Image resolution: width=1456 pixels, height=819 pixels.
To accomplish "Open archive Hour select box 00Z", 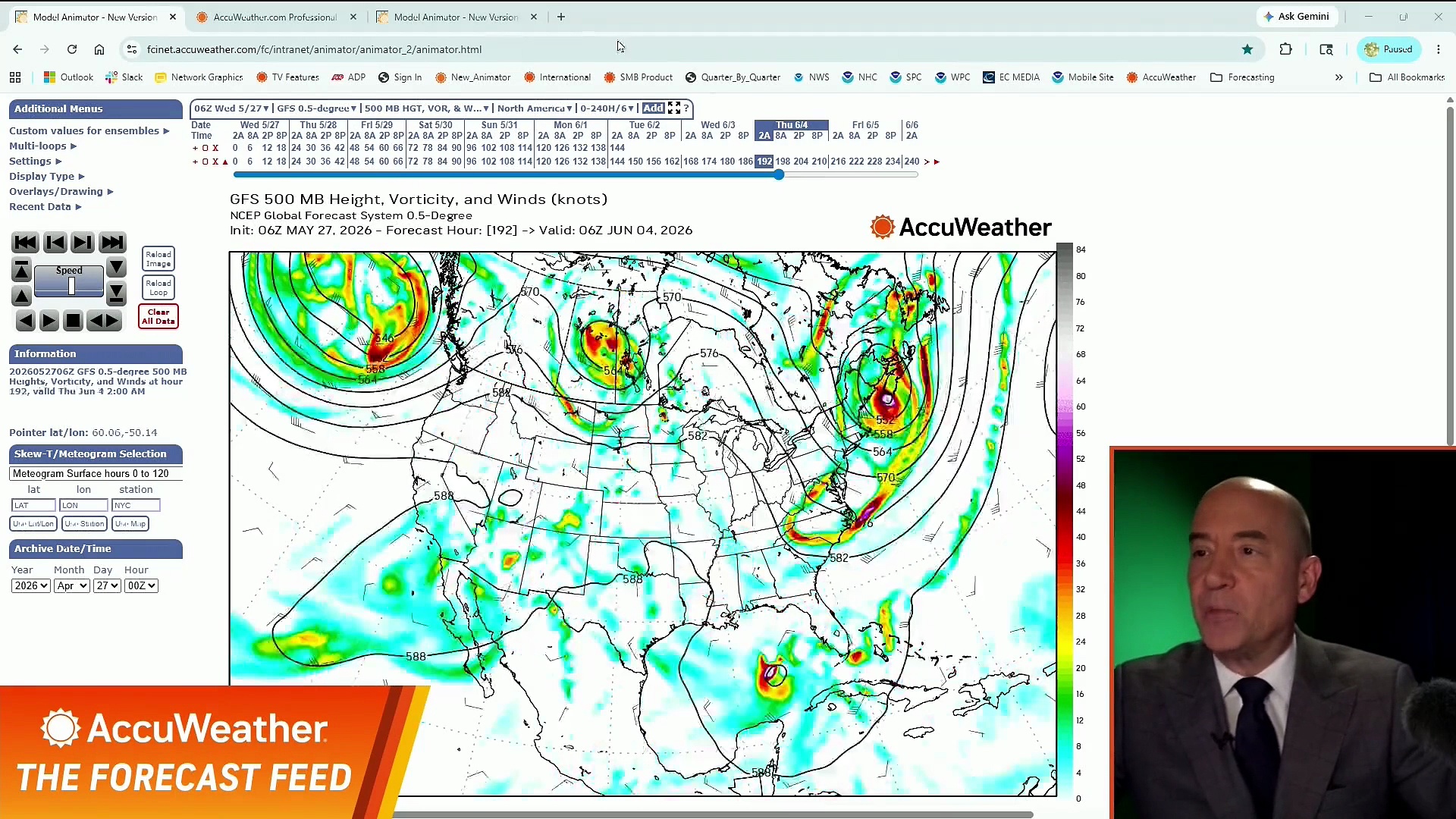I will point(141,585).
